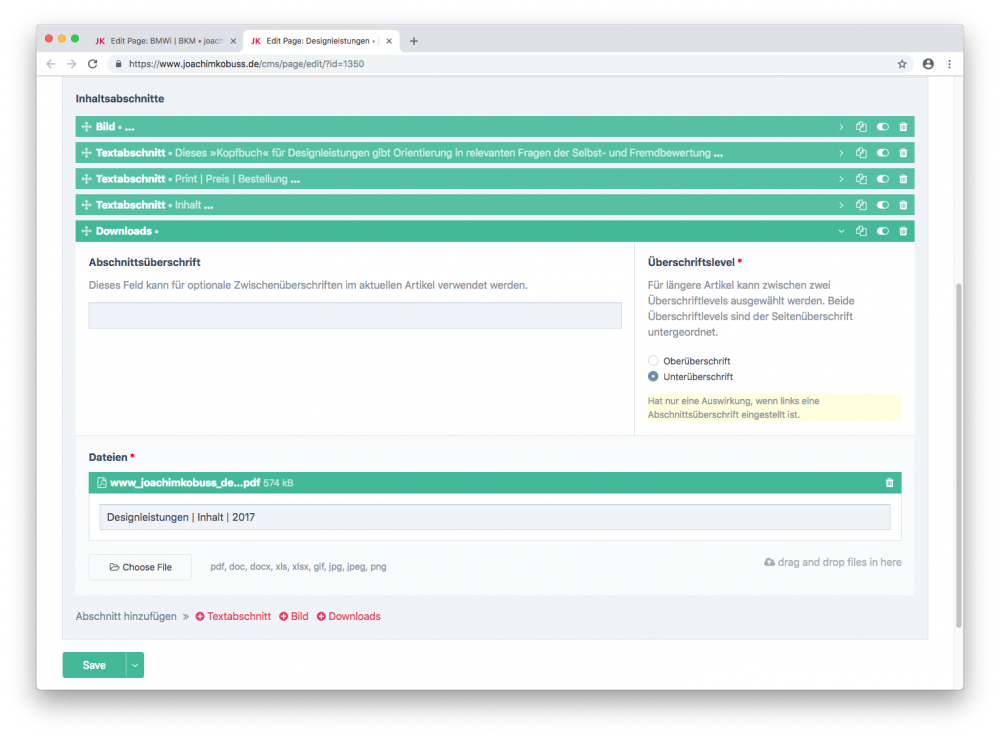Click trash icon on the PDF file row

click(890, 483)
